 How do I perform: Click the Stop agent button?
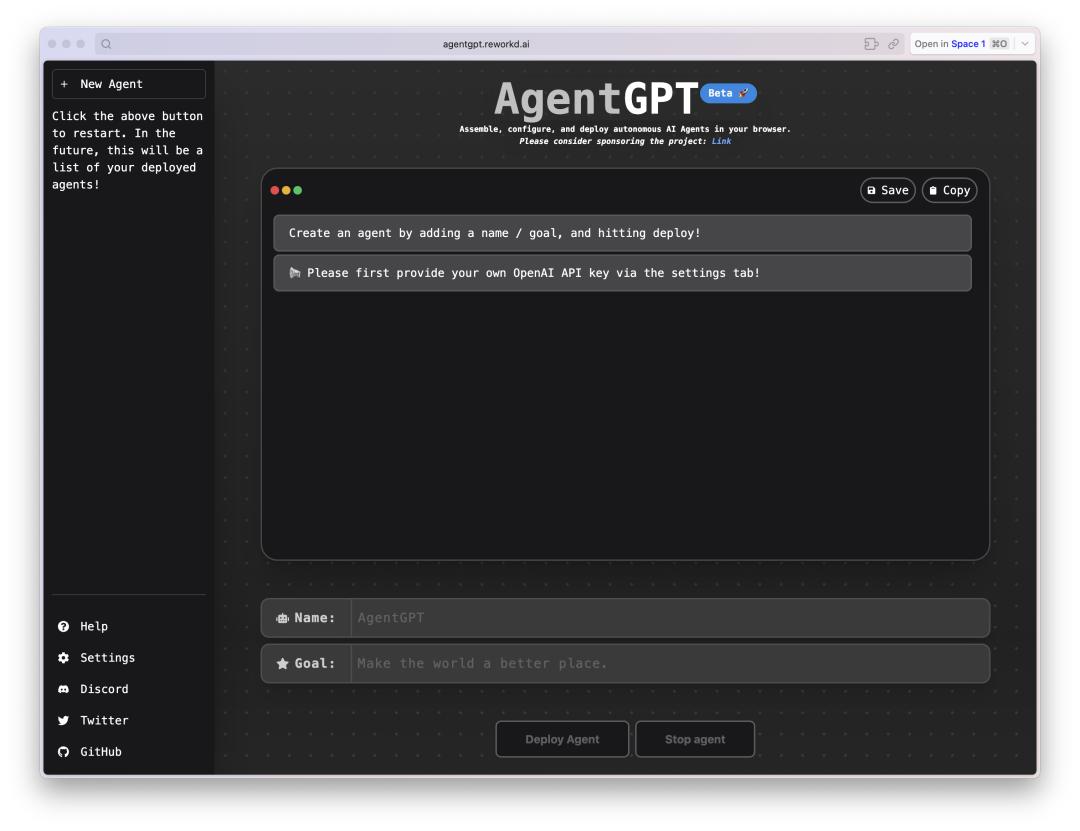(695, 739)
